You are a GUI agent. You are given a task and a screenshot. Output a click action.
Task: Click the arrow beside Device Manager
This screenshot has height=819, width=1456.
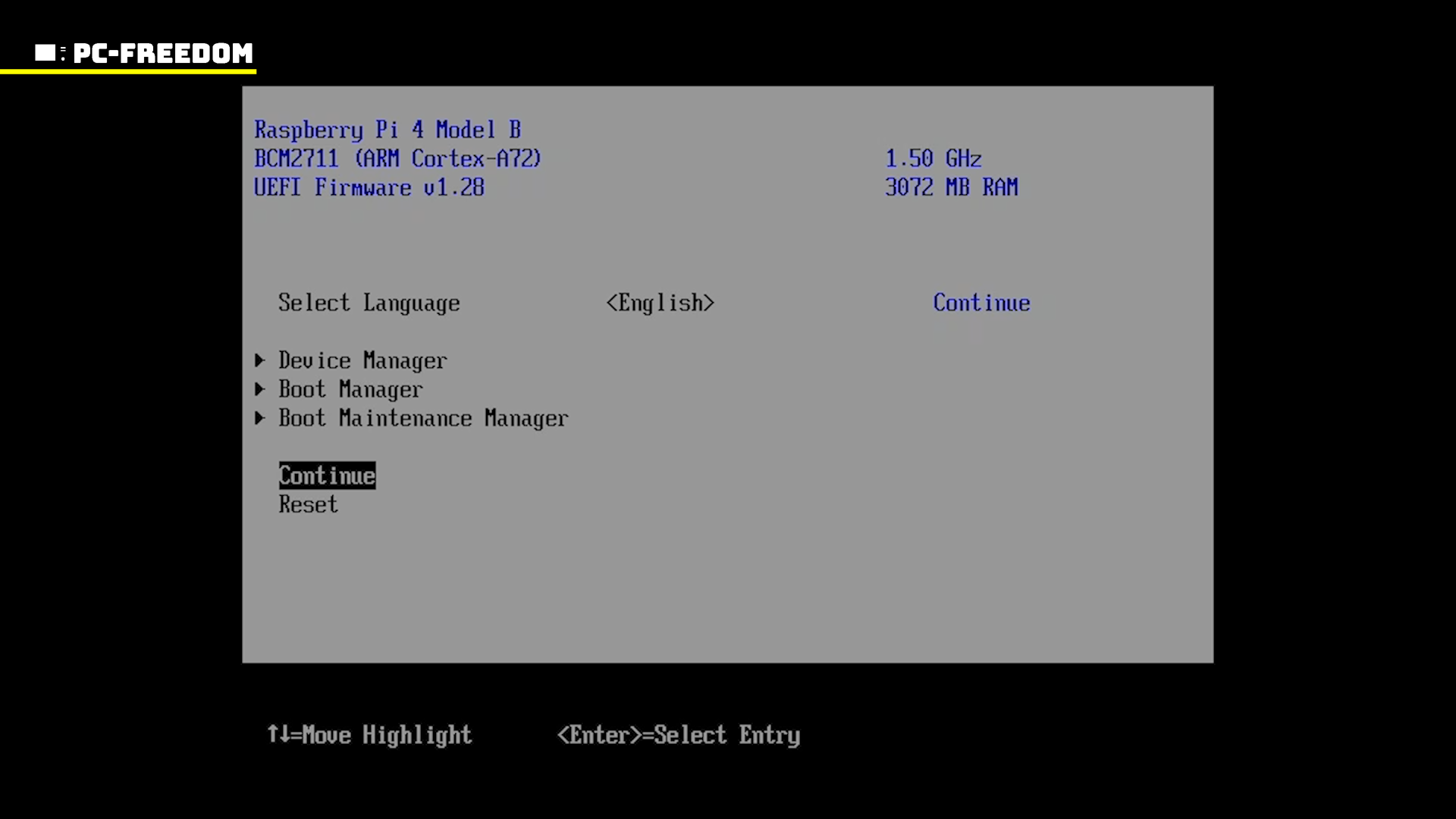click(x=260, y=360)
